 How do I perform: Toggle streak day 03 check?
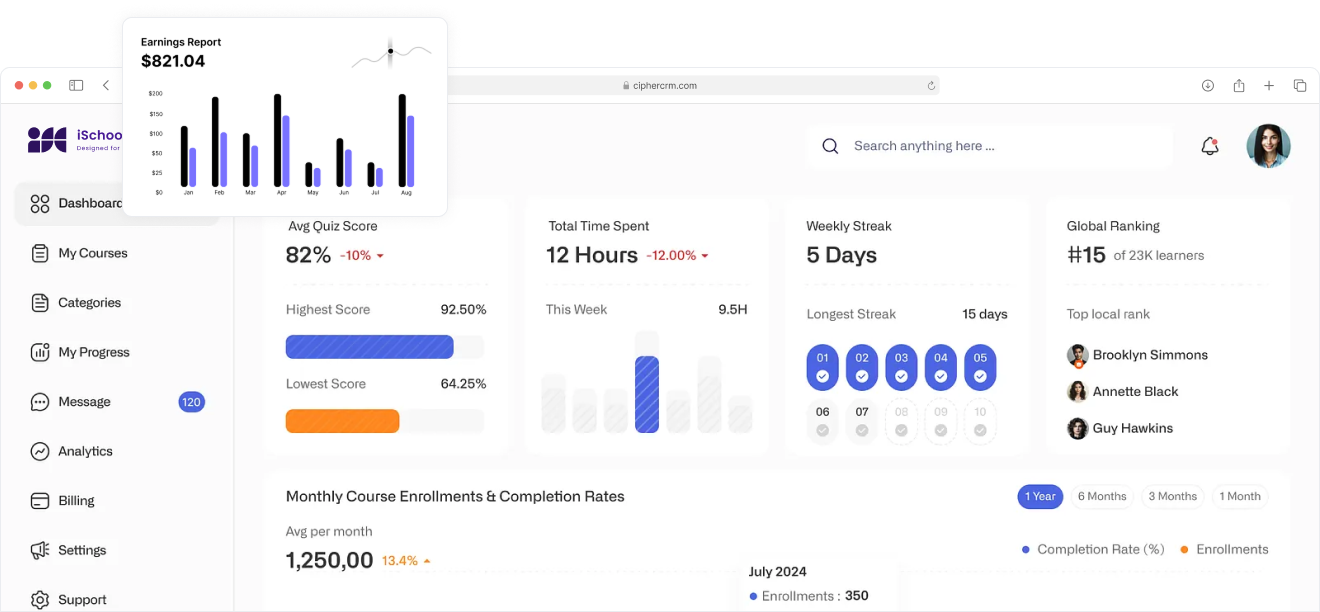point(901,377)
